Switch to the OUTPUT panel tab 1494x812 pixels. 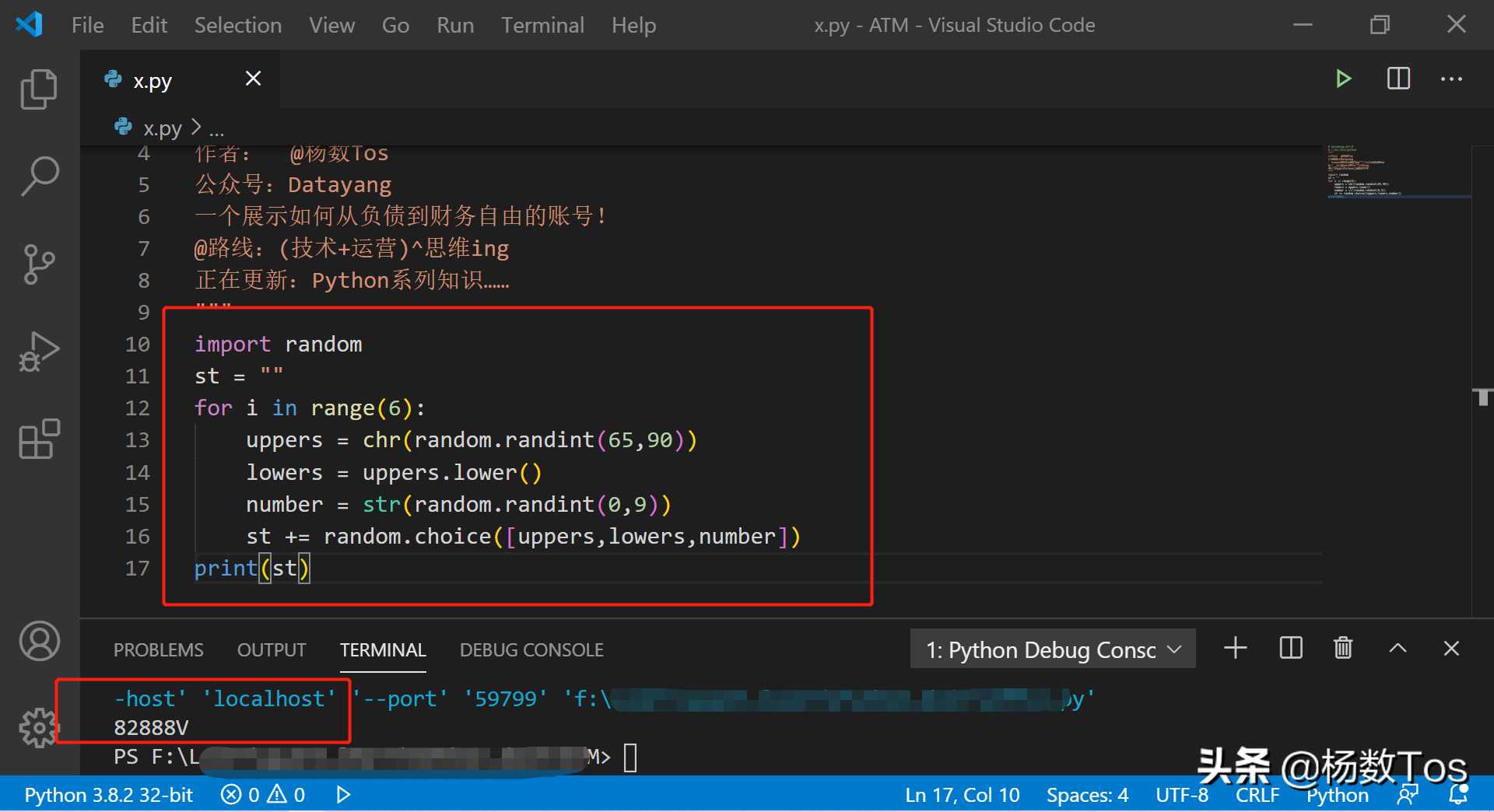coord(272,650)
